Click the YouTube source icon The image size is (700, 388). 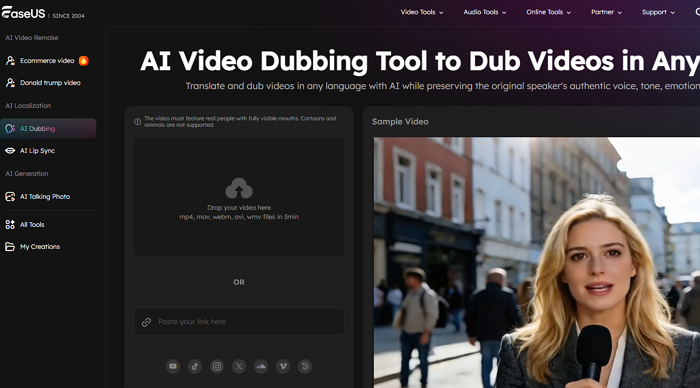[x=173, y=367]
